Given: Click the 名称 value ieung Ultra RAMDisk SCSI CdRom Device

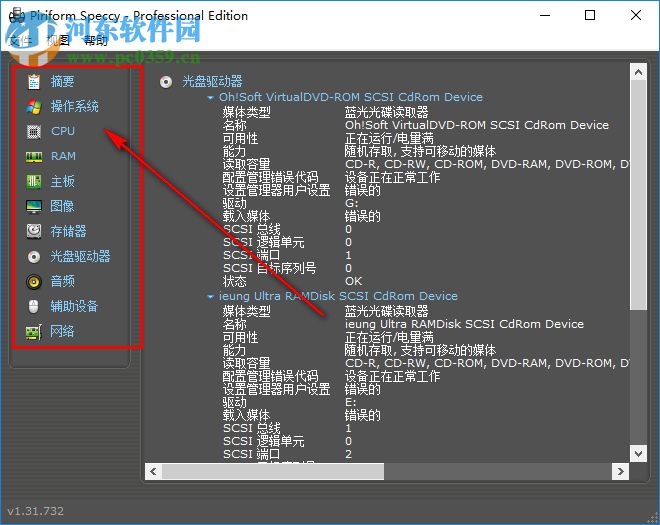Looking at the screenshot, I should [464, 324].
